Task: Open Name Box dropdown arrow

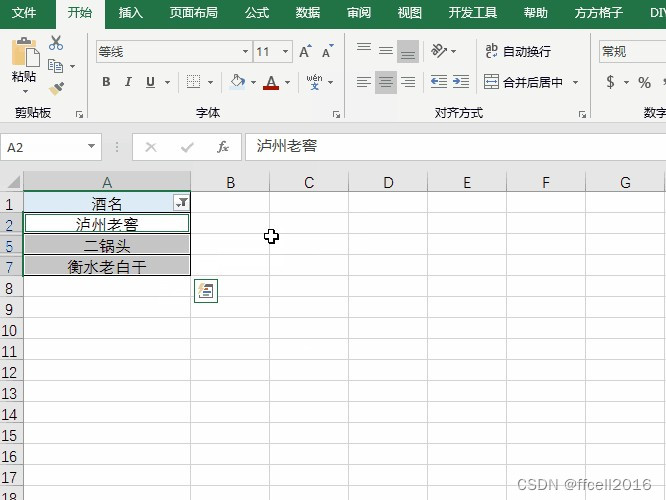Action: [91, 147]
